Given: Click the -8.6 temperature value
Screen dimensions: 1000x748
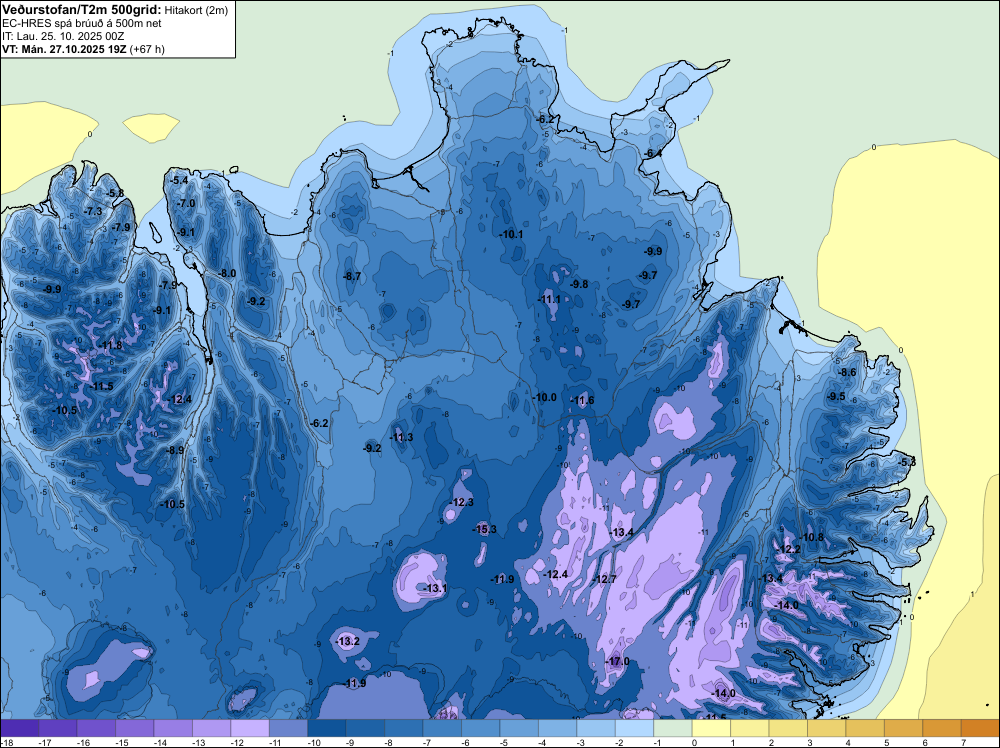Looking at the screenshot, I should (x=848, y=372).
